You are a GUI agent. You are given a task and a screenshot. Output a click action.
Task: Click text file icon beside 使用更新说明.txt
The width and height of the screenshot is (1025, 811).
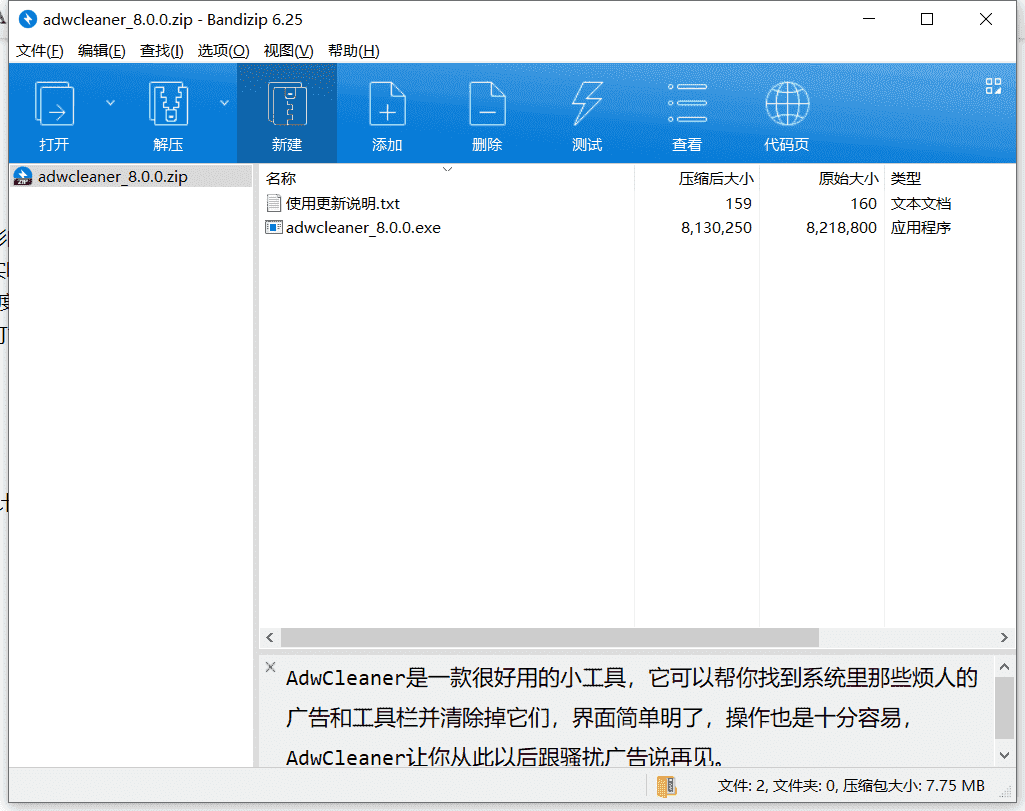pos(274,203)
